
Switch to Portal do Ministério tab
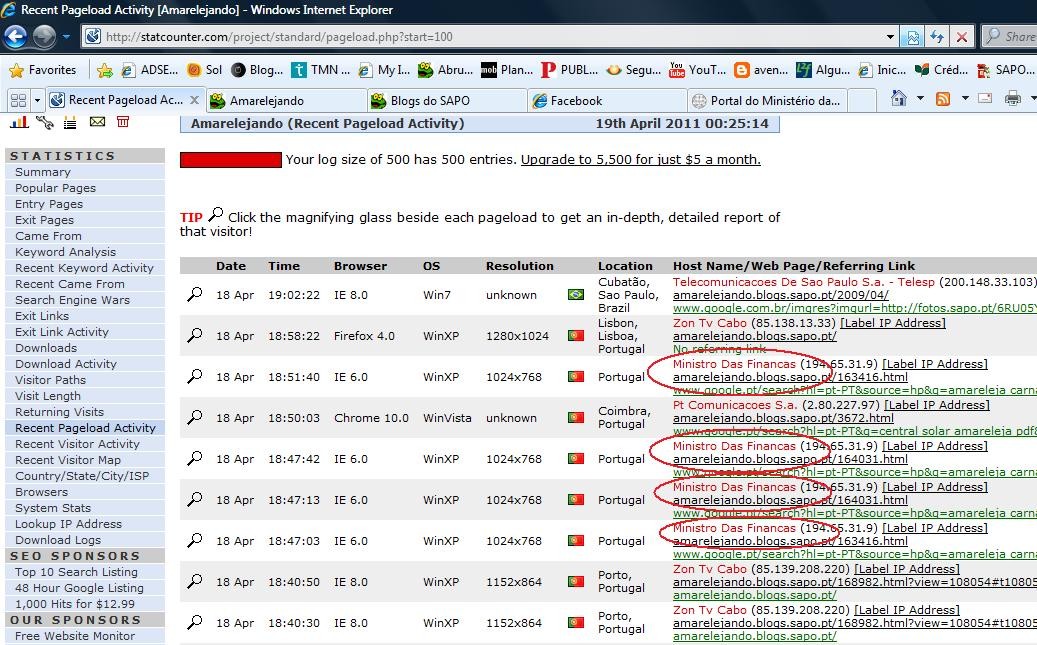(767, 101)
